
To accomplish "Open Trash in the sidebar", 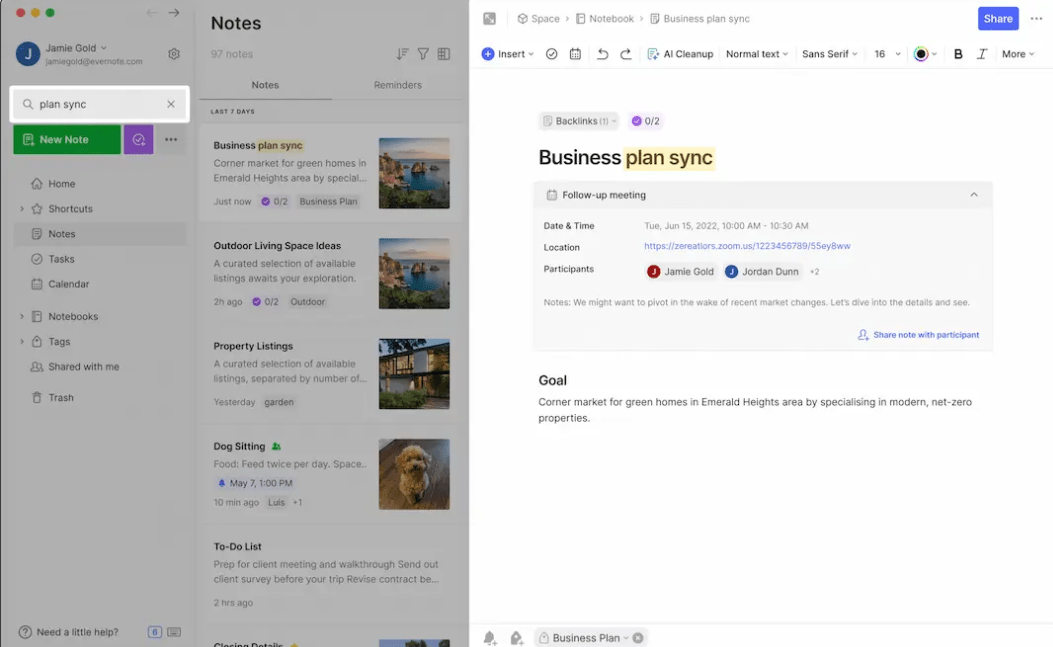I will pos(99,398).
